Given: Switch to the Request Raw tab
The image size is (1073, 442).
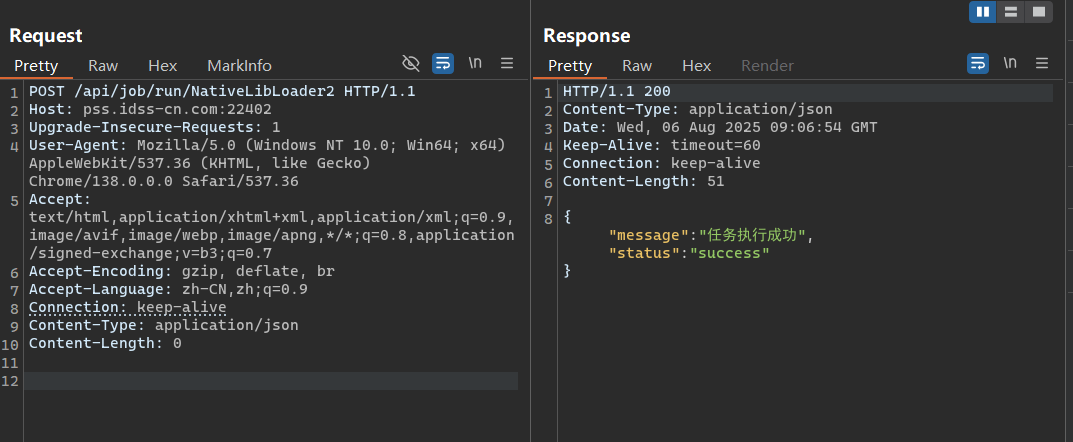Looking at the screenshot, I should pos(103,66).
